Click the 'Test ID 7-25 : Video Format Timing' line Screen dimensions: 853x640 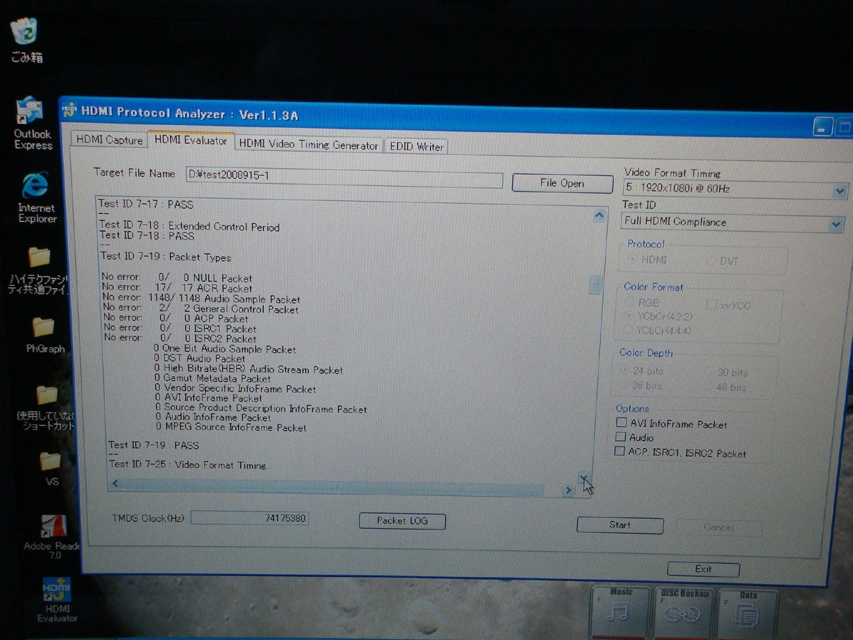(x=187, y=465)
